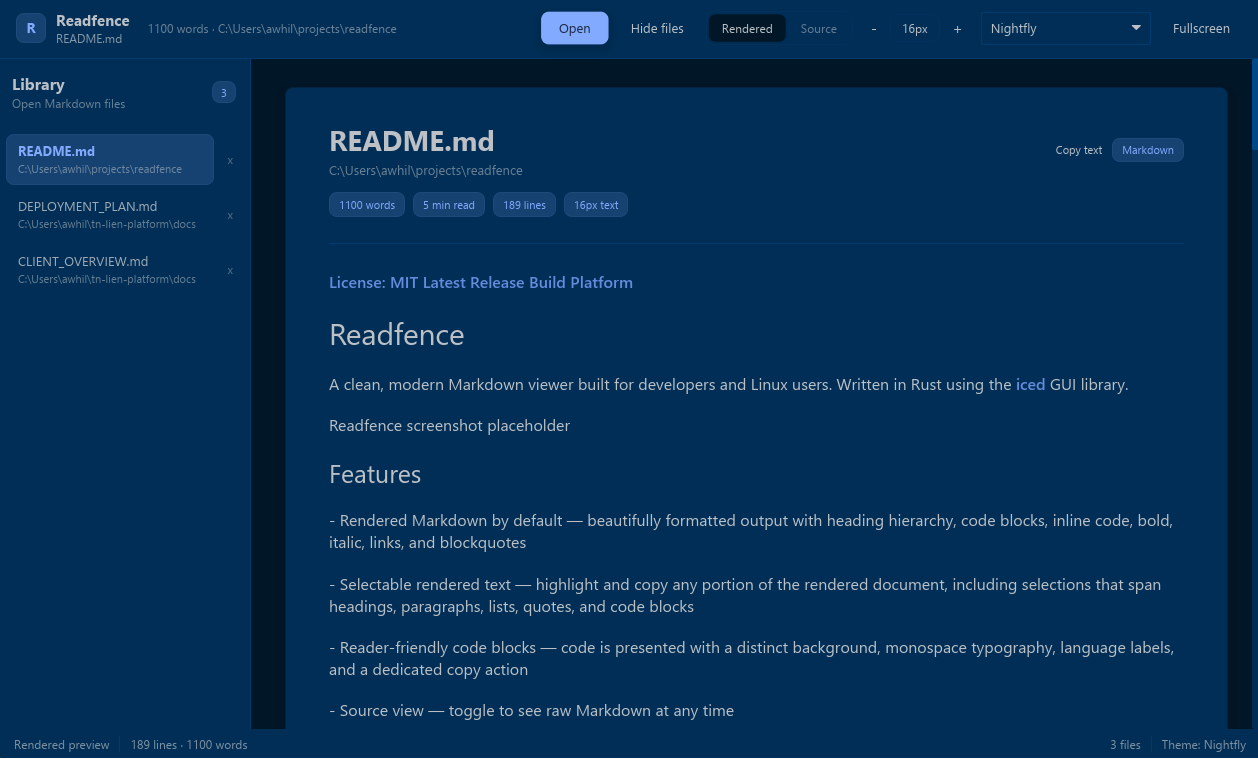
Task: Open the Nightfly theme dropdown
Action: pos(1066,29)
